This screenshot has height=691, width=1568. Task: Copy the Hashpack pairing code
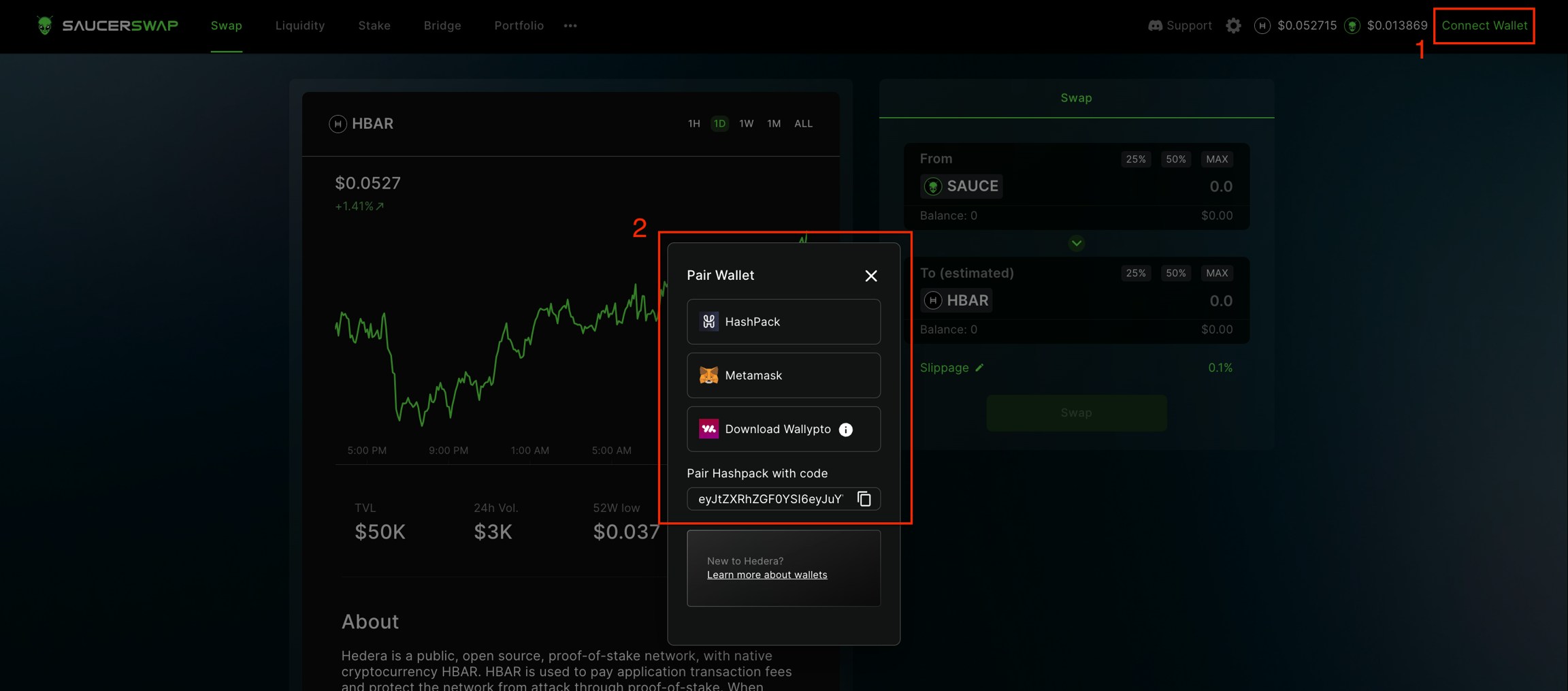[x=864, y=499]
